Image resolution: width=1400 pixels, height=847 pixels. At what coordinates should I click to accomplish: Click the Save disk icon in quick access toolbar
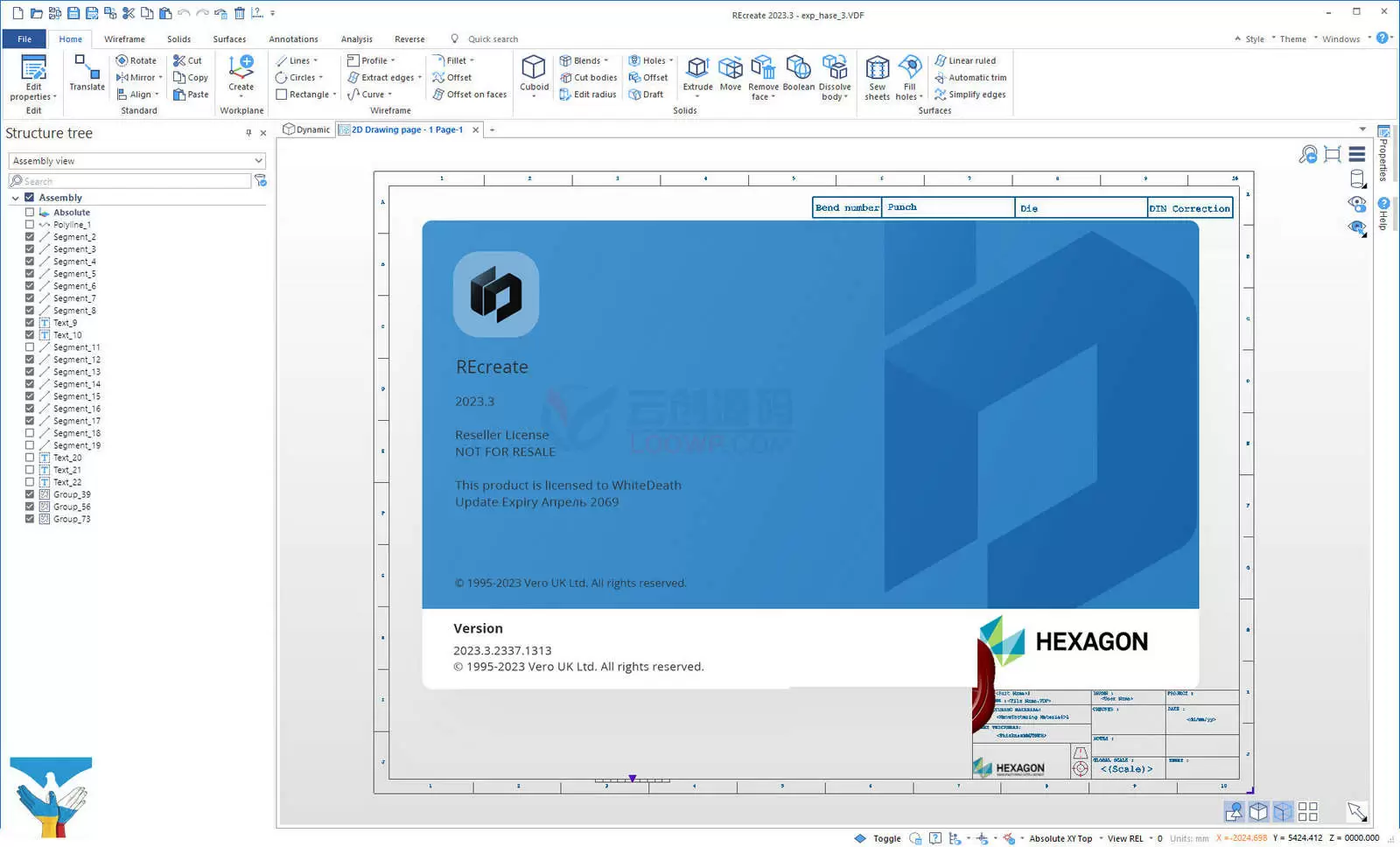click(73, 13)
